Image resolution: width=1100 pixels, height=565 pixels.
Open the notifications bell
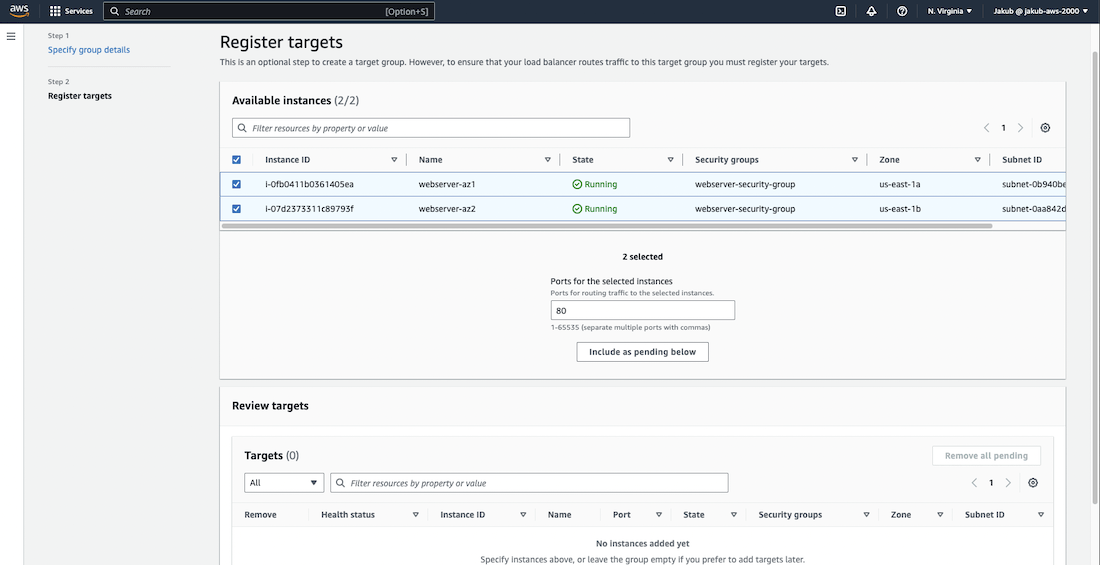click(x=871, y=11)
